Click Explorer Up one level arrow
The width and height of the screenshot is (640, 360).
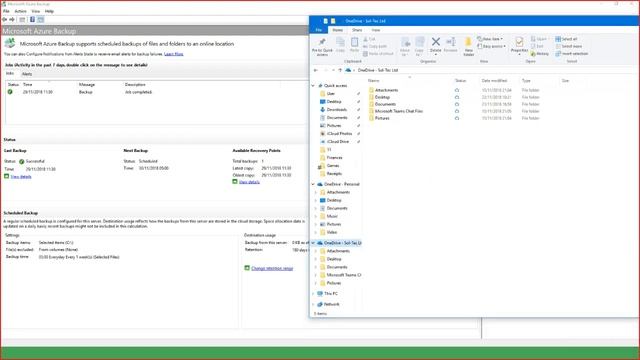340,70
